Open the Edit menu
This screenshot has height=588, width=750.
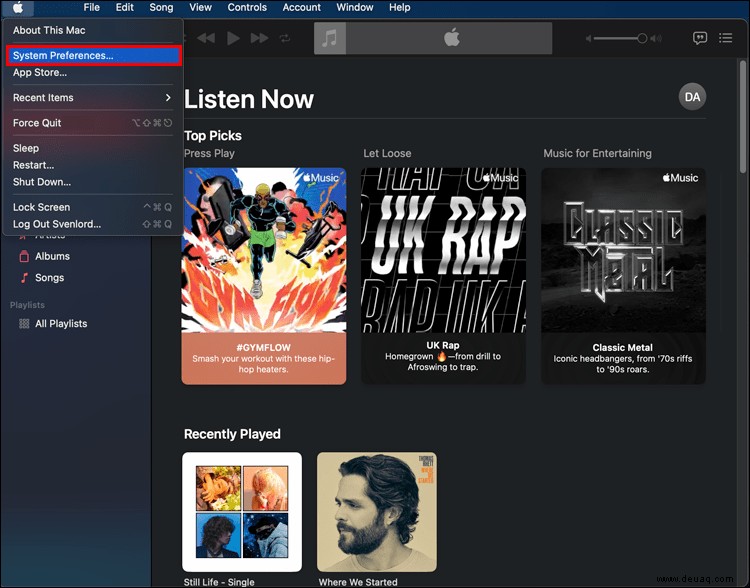pos(124,8)
